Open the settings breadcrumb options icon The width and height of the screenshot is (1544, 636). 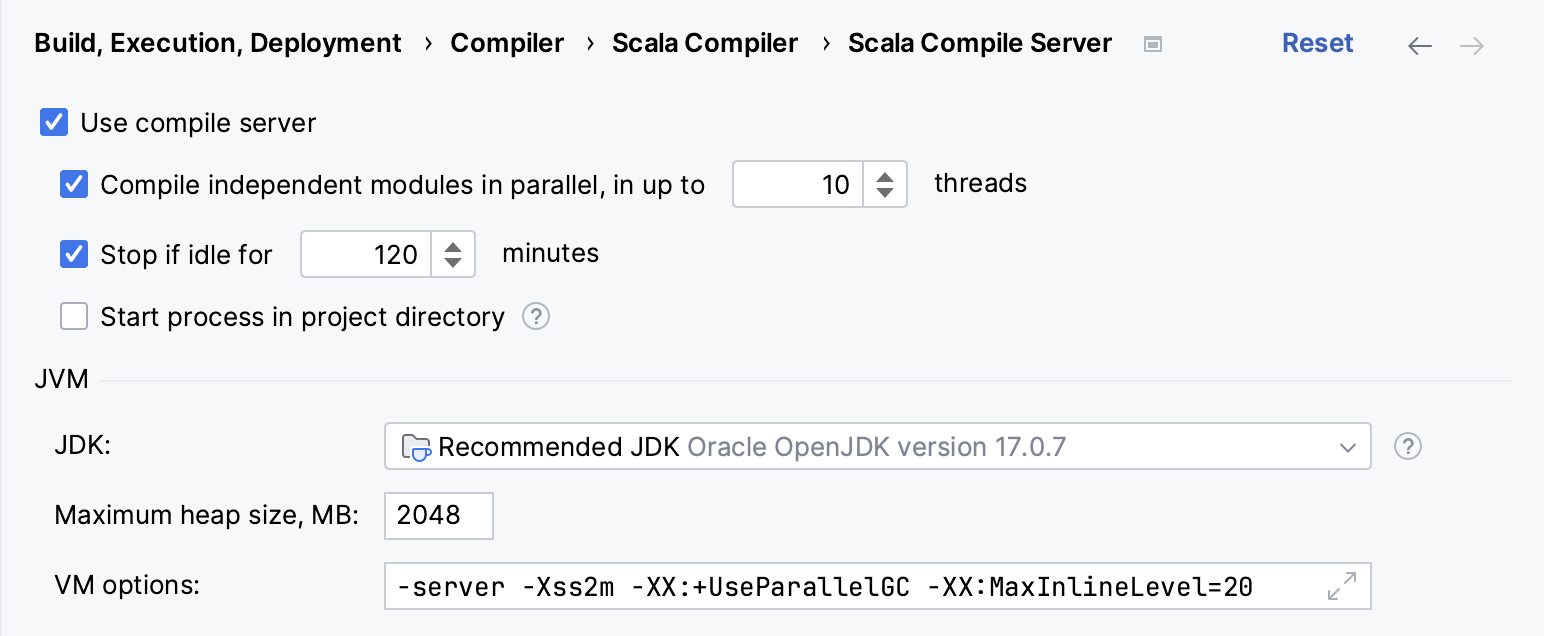click(x=1151, y=45)
